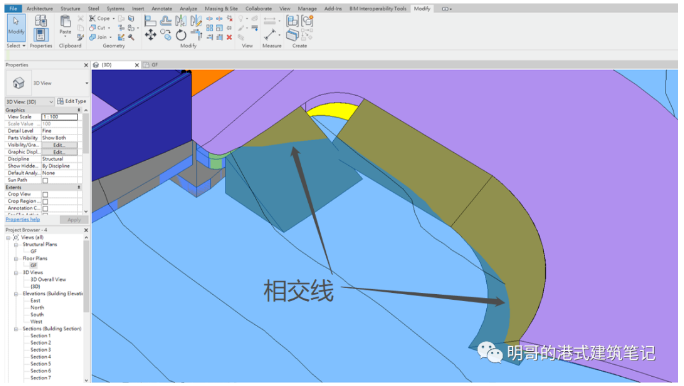Screen dimensions: 684x386
Task: Open the File menu
Action: tap(13, 8)
